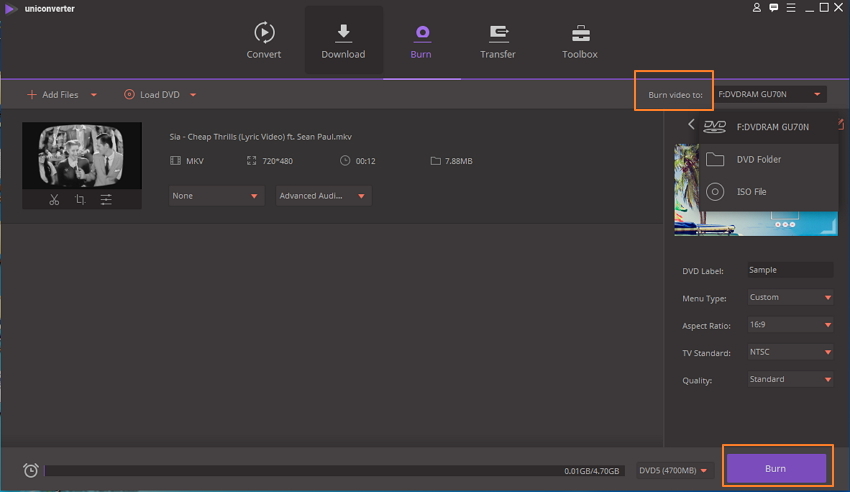Open the hamburger menu icon

[791, 8]
